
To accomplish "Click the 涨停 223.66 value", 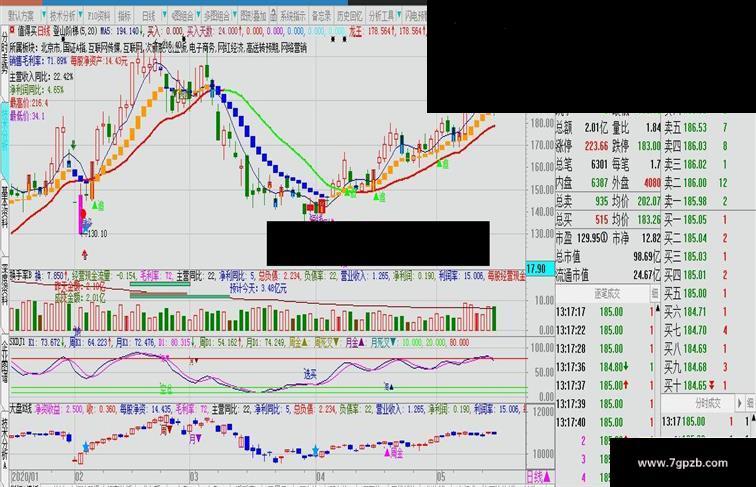I will [x=596, y=146].
